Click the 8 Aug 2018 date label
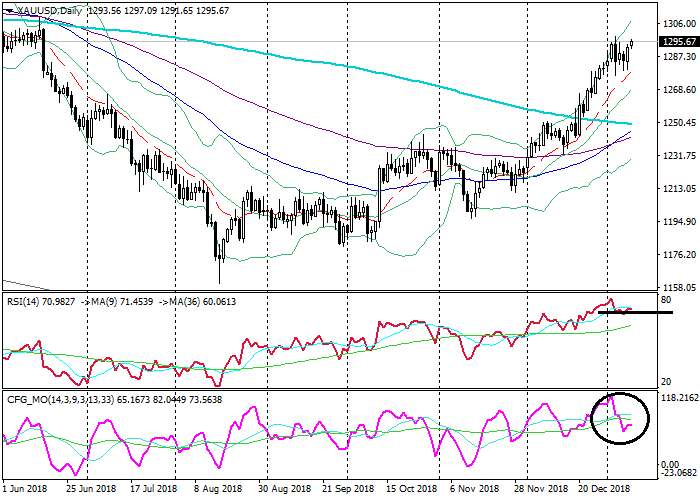 point(218,489)
